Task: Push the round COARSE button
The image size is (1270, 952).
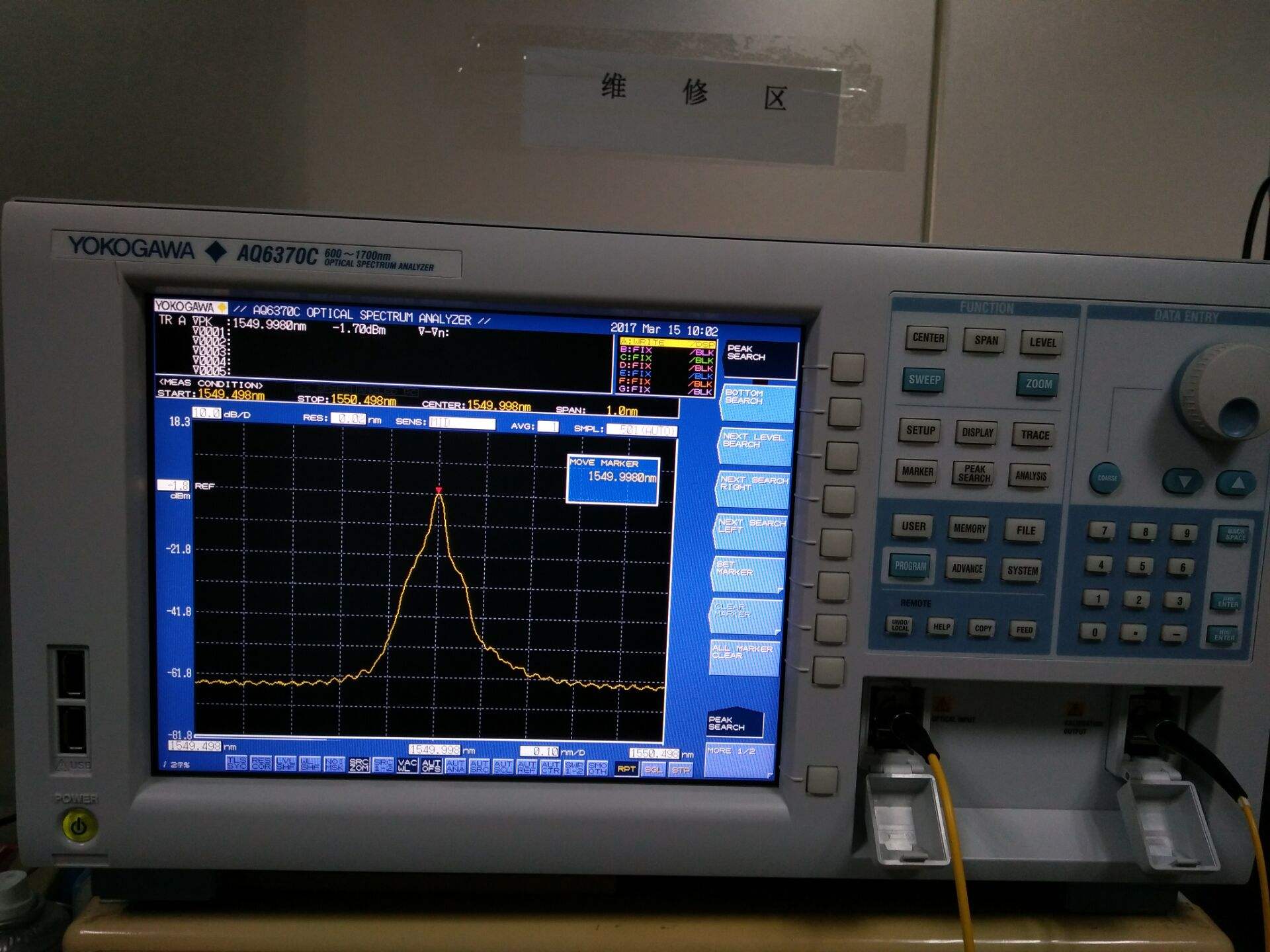Action: coord(1107,478)
